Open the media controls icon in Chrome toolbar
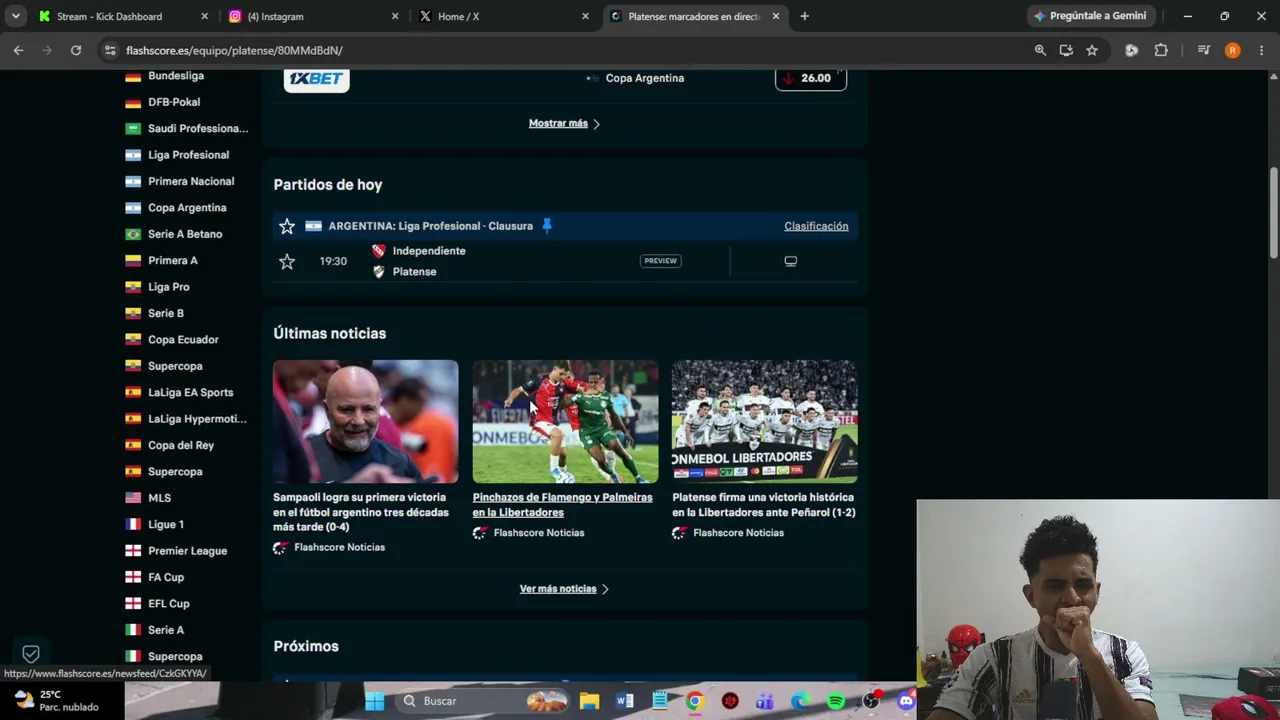Screen dimensions: 1280x720 1204,50
